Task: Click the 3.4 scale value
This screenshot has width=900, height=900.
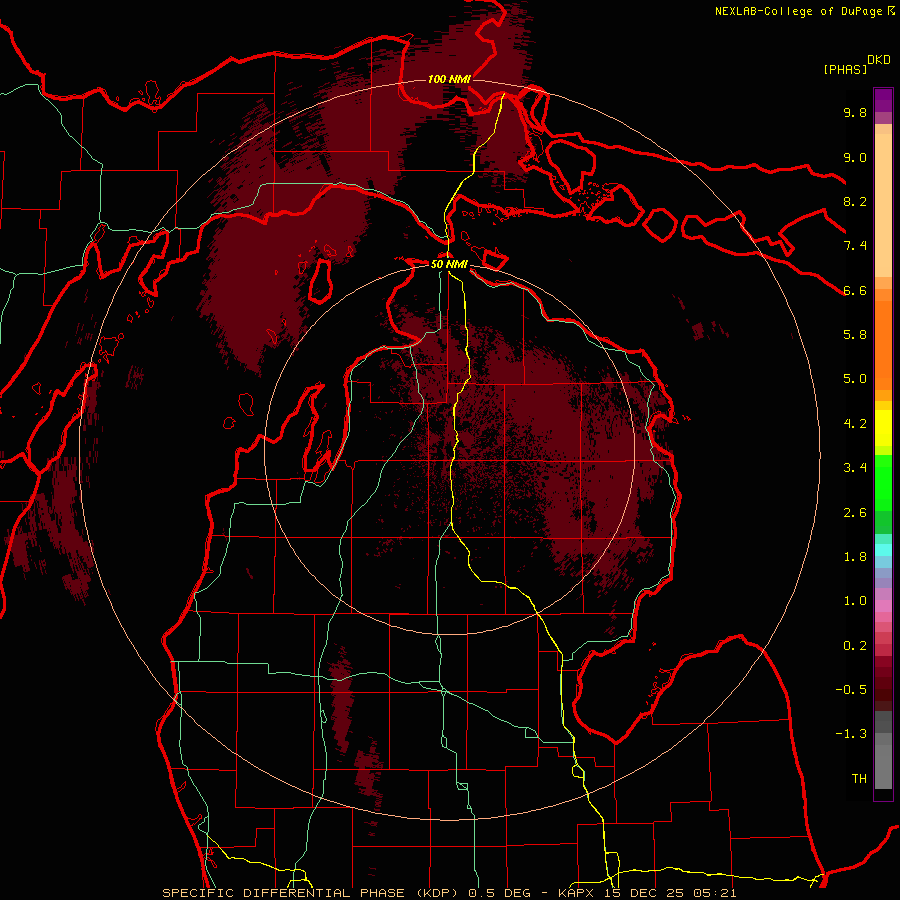Action: [x=855, y=468]
